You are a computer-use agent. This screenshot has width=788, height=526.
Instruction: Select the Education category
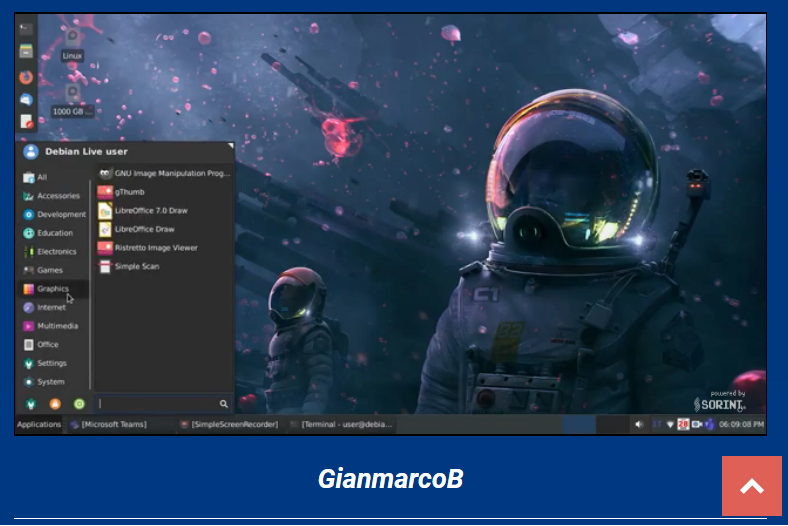coord(54,233)
